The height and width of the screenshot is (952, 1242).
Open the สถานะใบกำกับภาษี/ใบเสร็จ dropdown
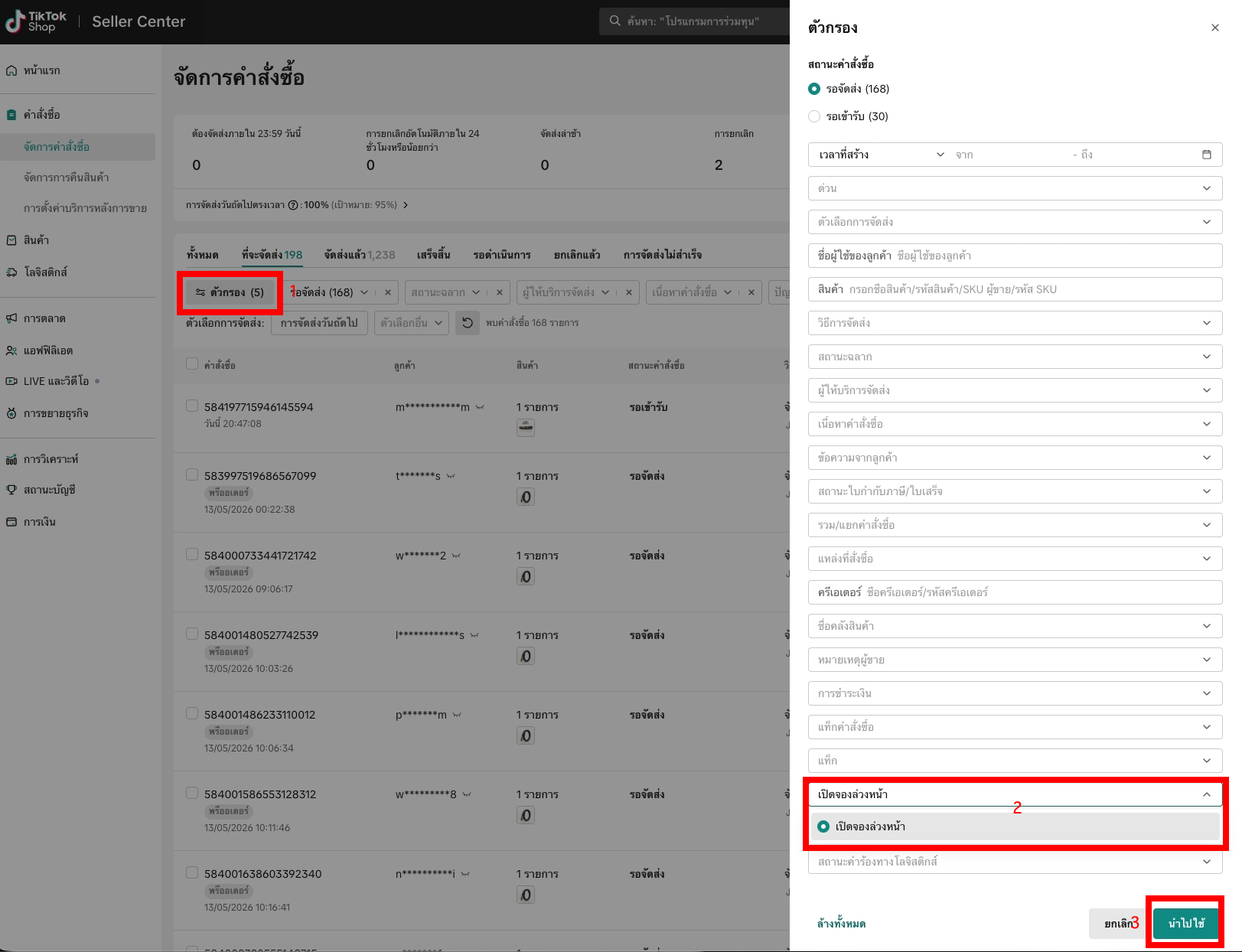(x=1015, y=491)
